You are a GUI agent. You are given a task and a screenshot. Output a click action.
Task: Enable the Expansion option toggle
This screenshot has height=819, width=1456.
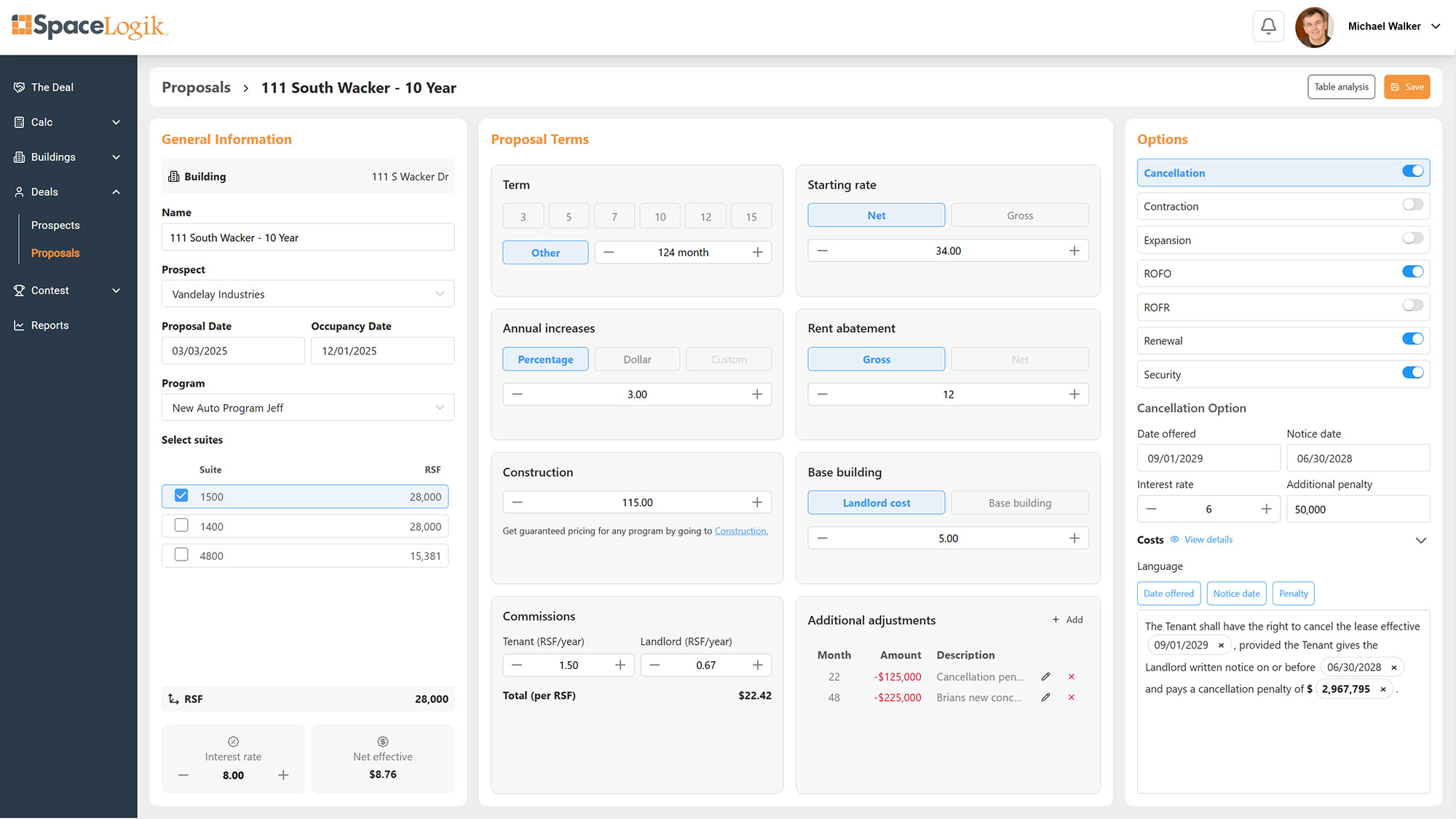pos(1412,239)
